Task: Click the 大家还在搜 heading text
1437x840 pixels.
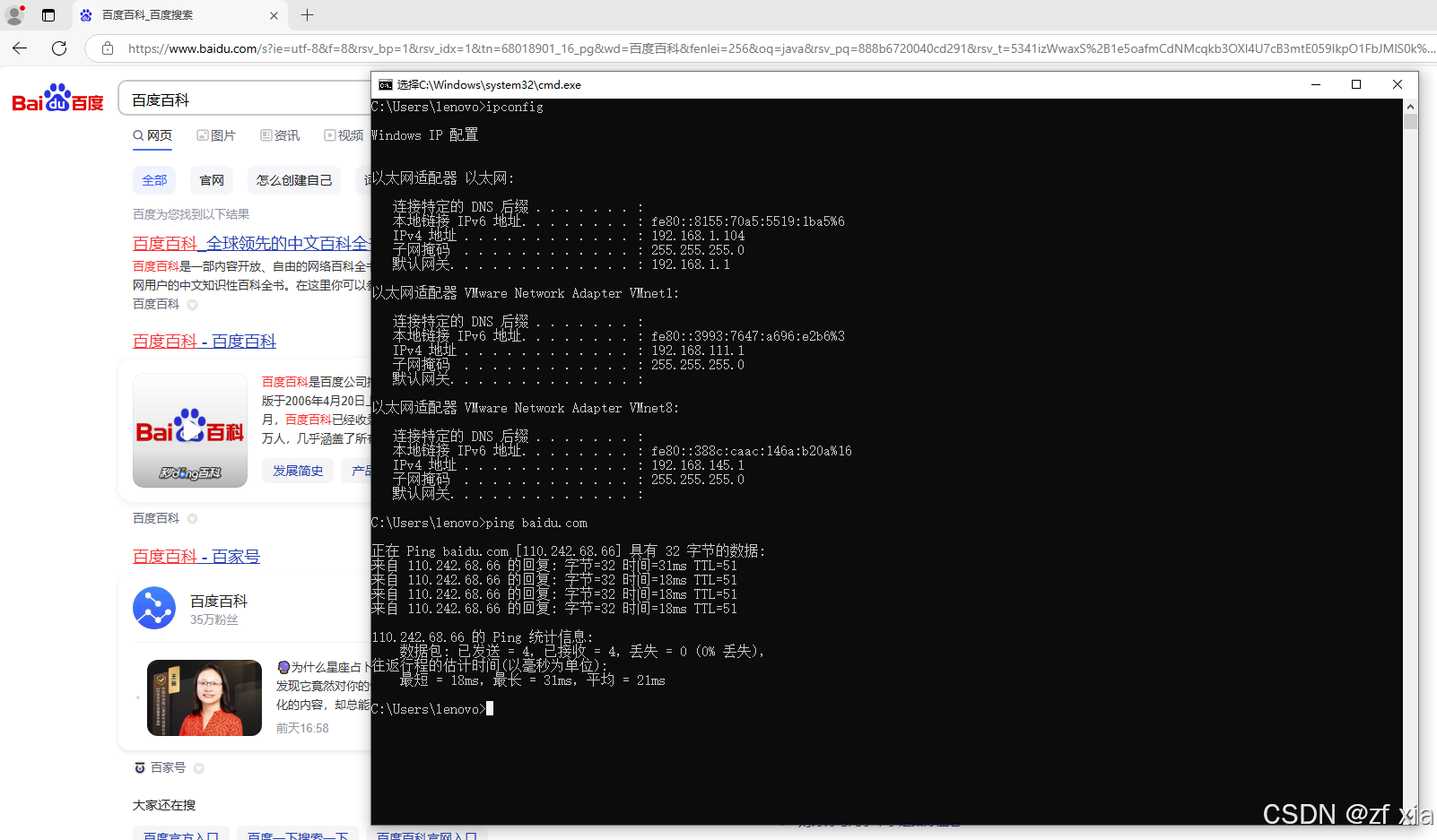Action: pos(164,805)
